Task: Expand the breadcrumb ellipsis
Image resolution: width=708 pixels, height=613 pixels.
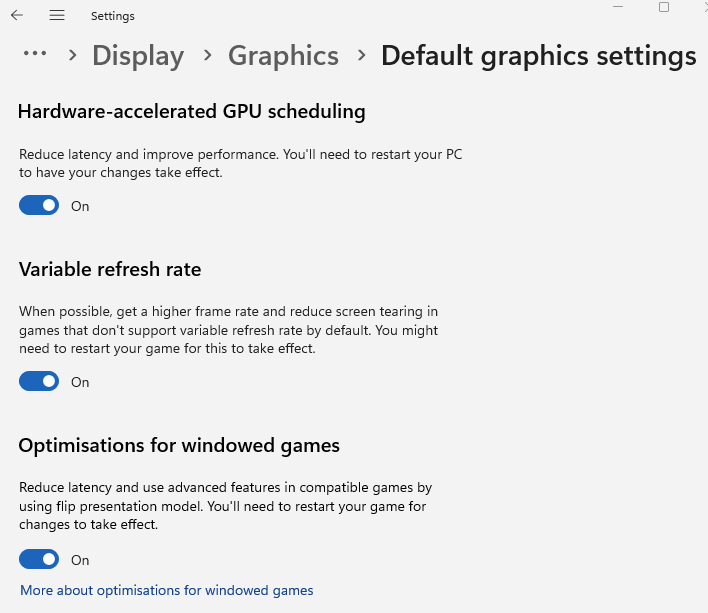Action: click(35, 53)
